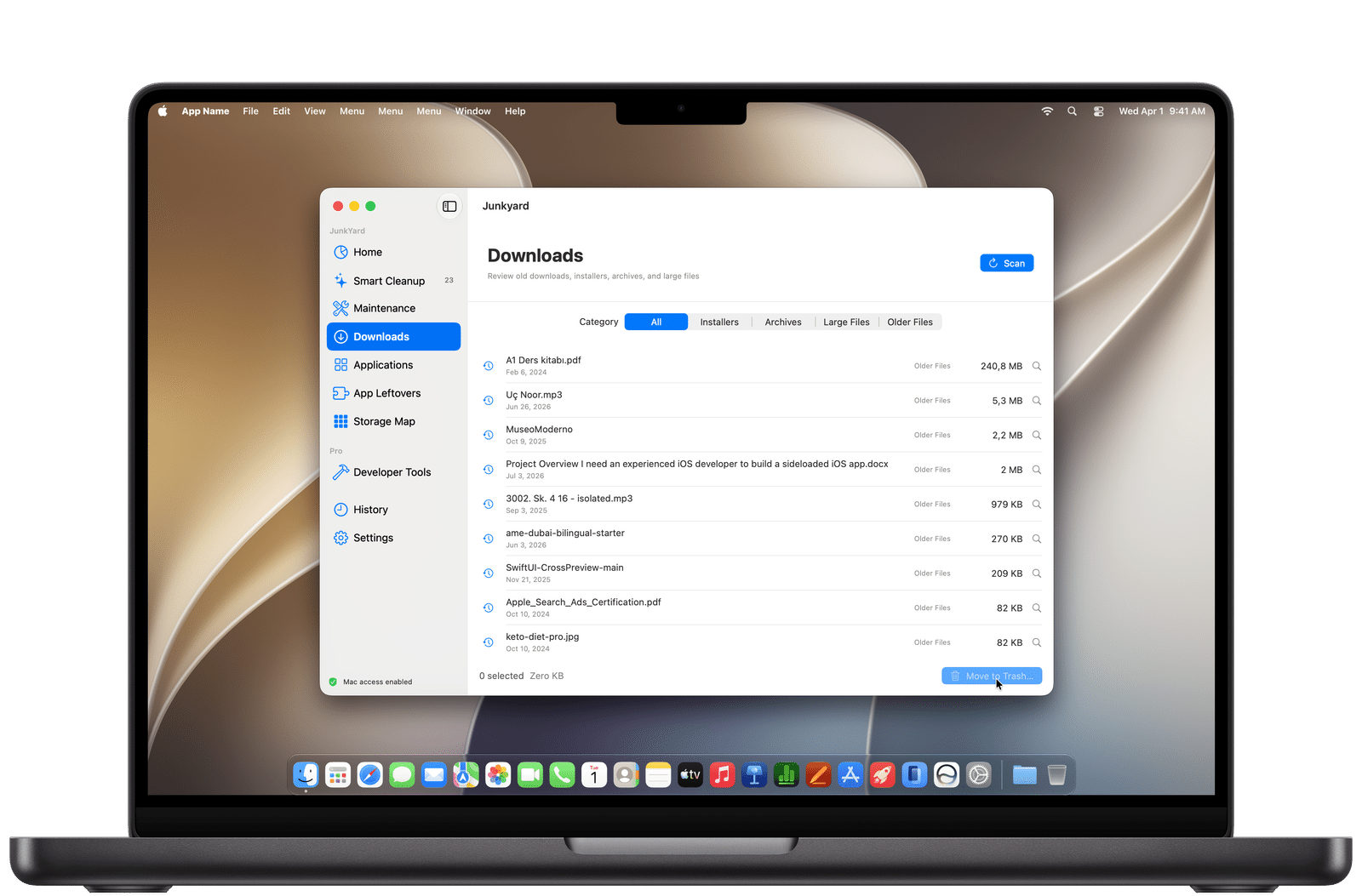The image size is (1362, 896).
Task: Click clock icon beside Project Overview docx
Action: tap(489, 470)
